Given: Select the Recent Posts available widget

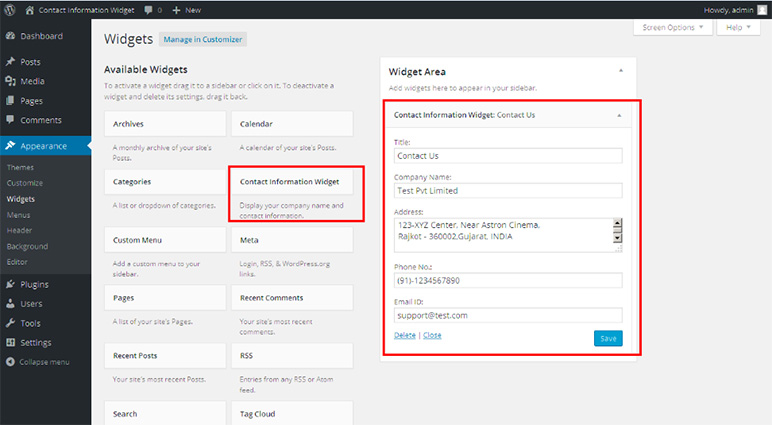Looking at the screenshot, I should 165,356.
